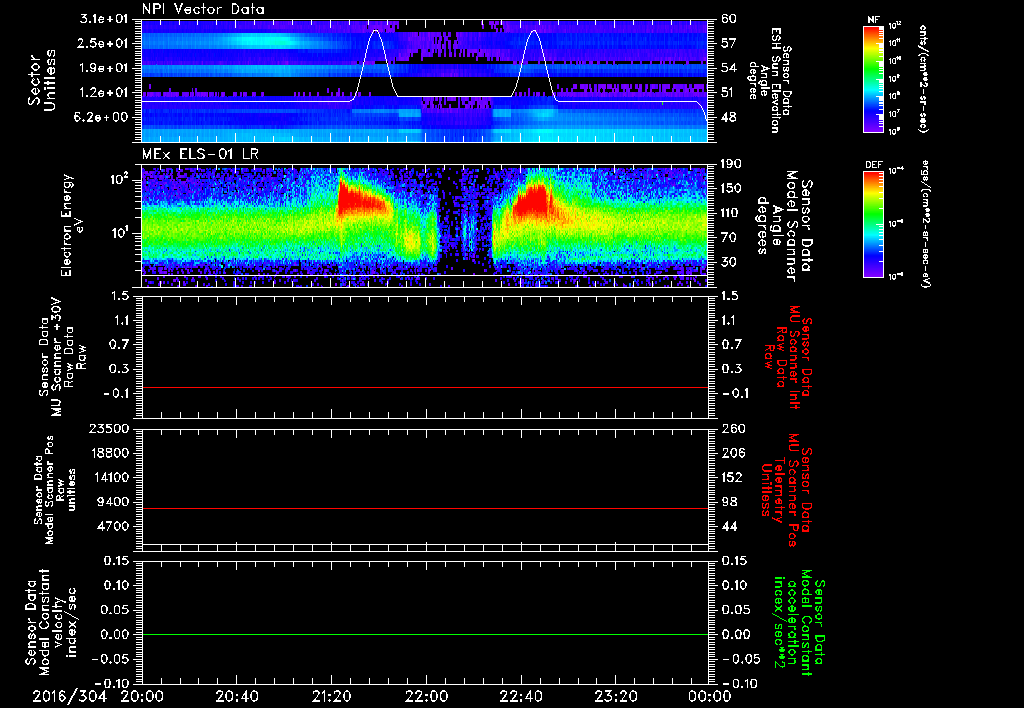Viewport: 1024px width, 708px height.
Task: Click the red electron flux burst after 21:20
Action: click(x=362, y=199)
